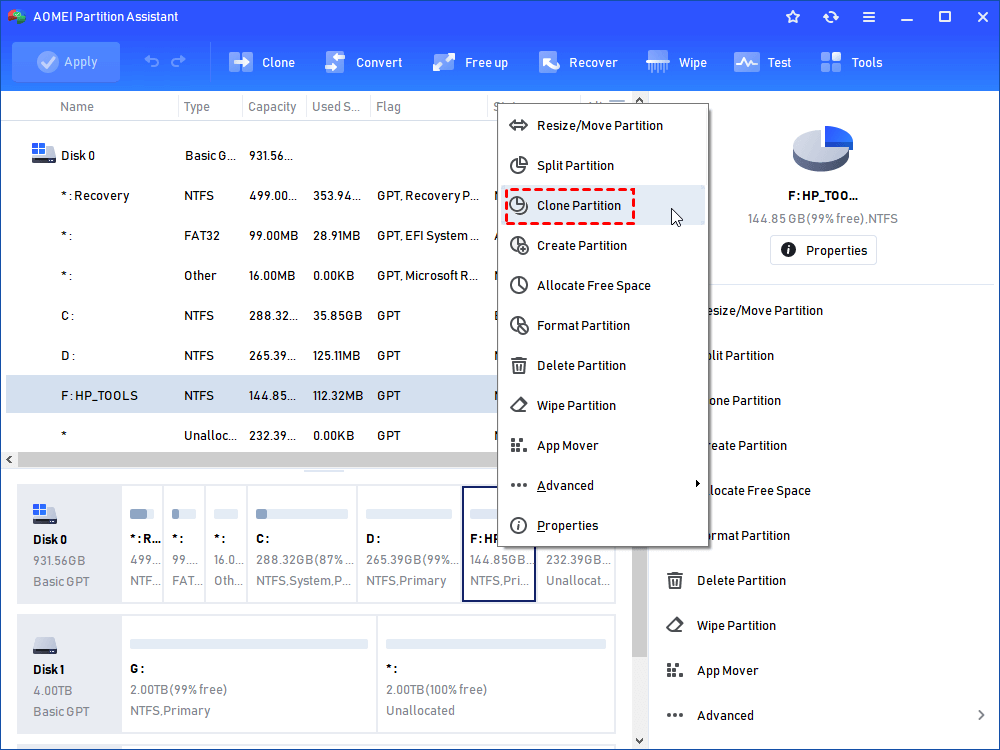The width and height of the screenshot is (1000, 750).
Task: Click the trash icon beside Delete Partition in side panel
Action: (x=675, y=580)
